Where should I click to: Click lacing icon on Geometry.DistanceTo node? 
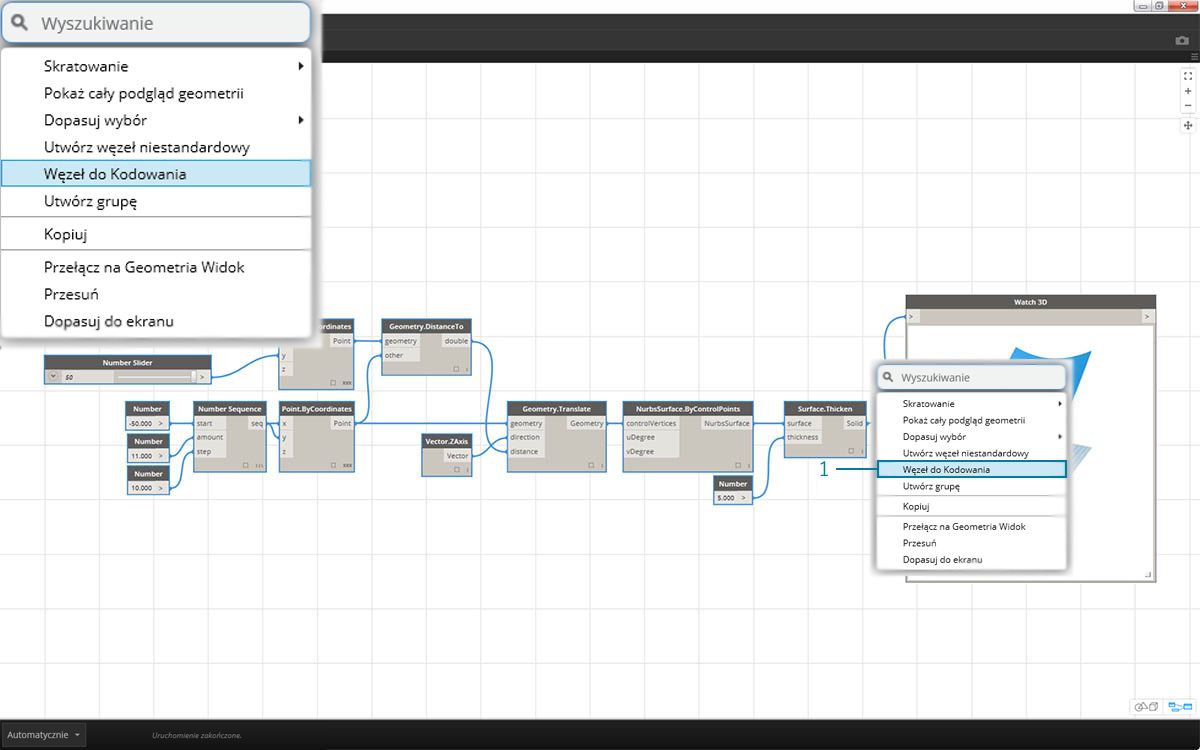(x=467, y=369)
